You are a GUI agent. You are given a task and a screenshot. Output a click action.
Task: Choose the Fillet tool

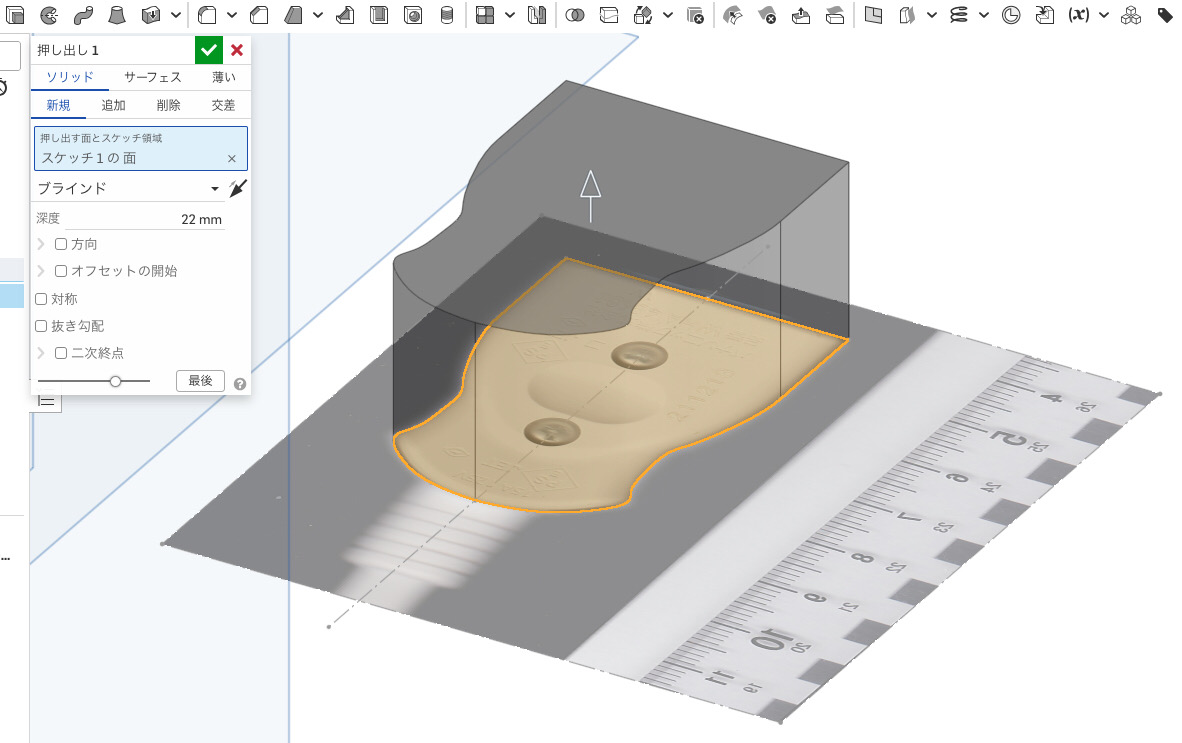207,15
